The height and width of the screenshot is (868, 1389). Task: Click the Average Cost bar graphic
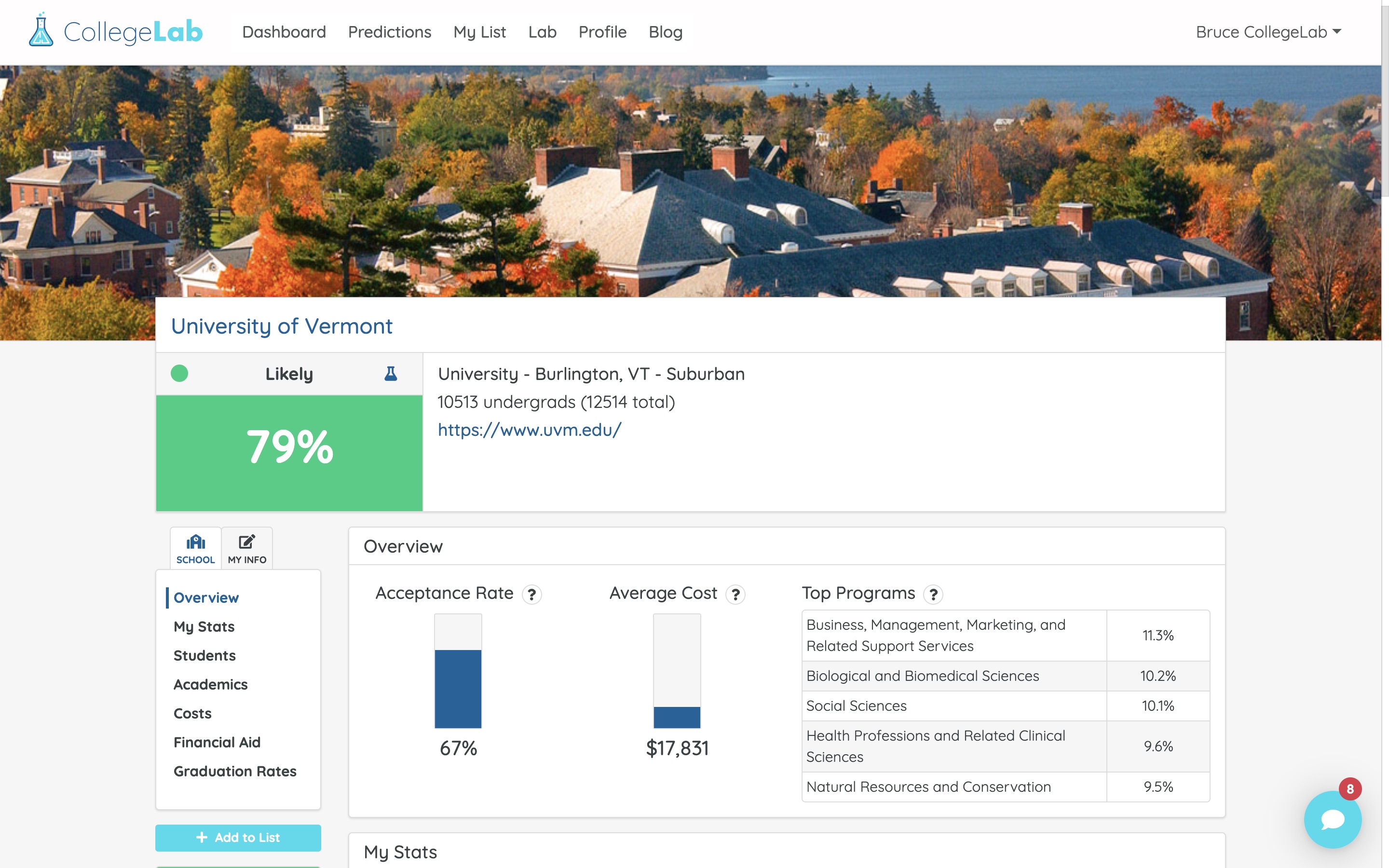pos(677,671)
